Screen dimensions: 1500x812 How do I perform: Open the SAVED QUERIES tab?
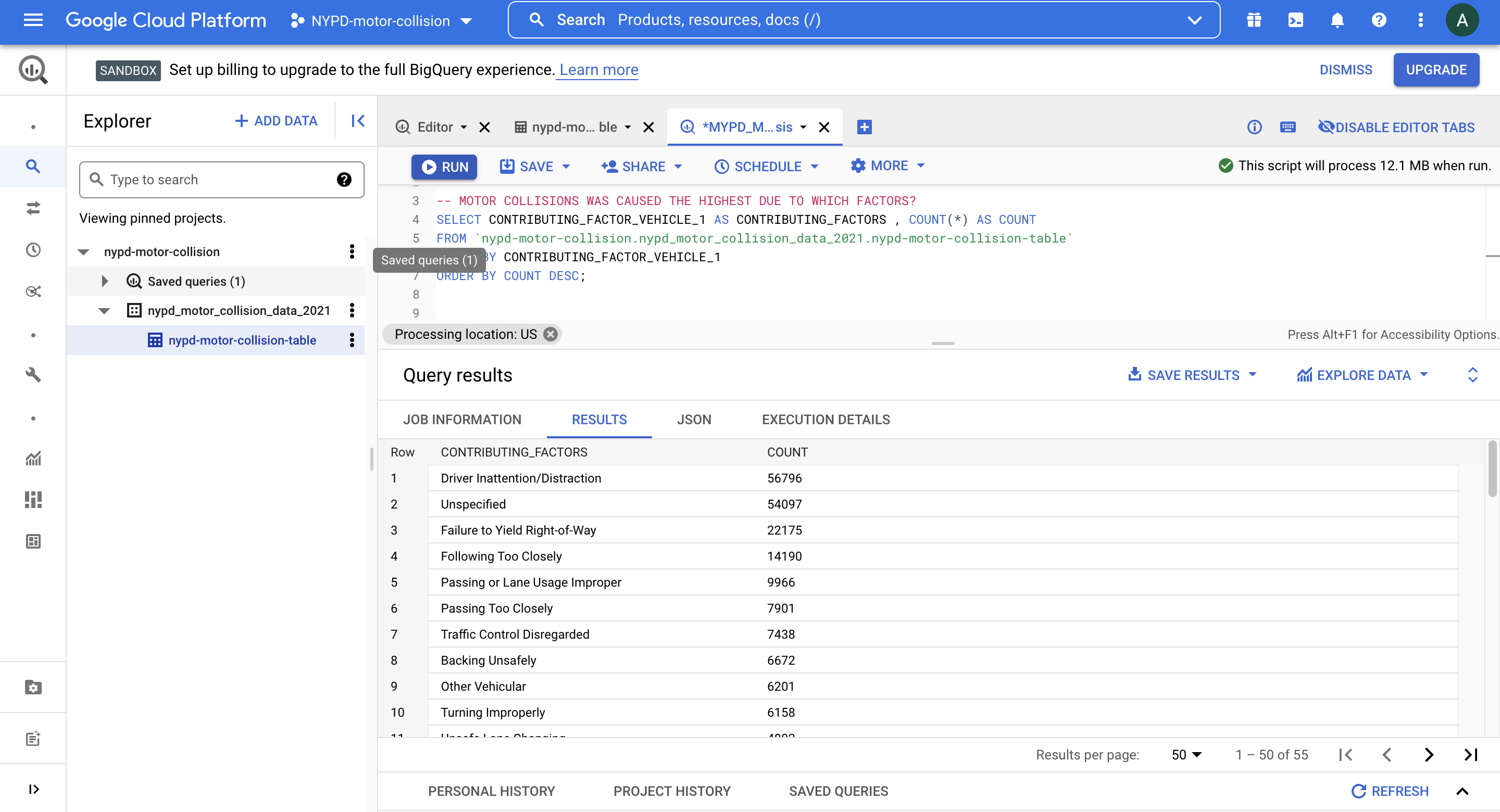tap(838, 791)
